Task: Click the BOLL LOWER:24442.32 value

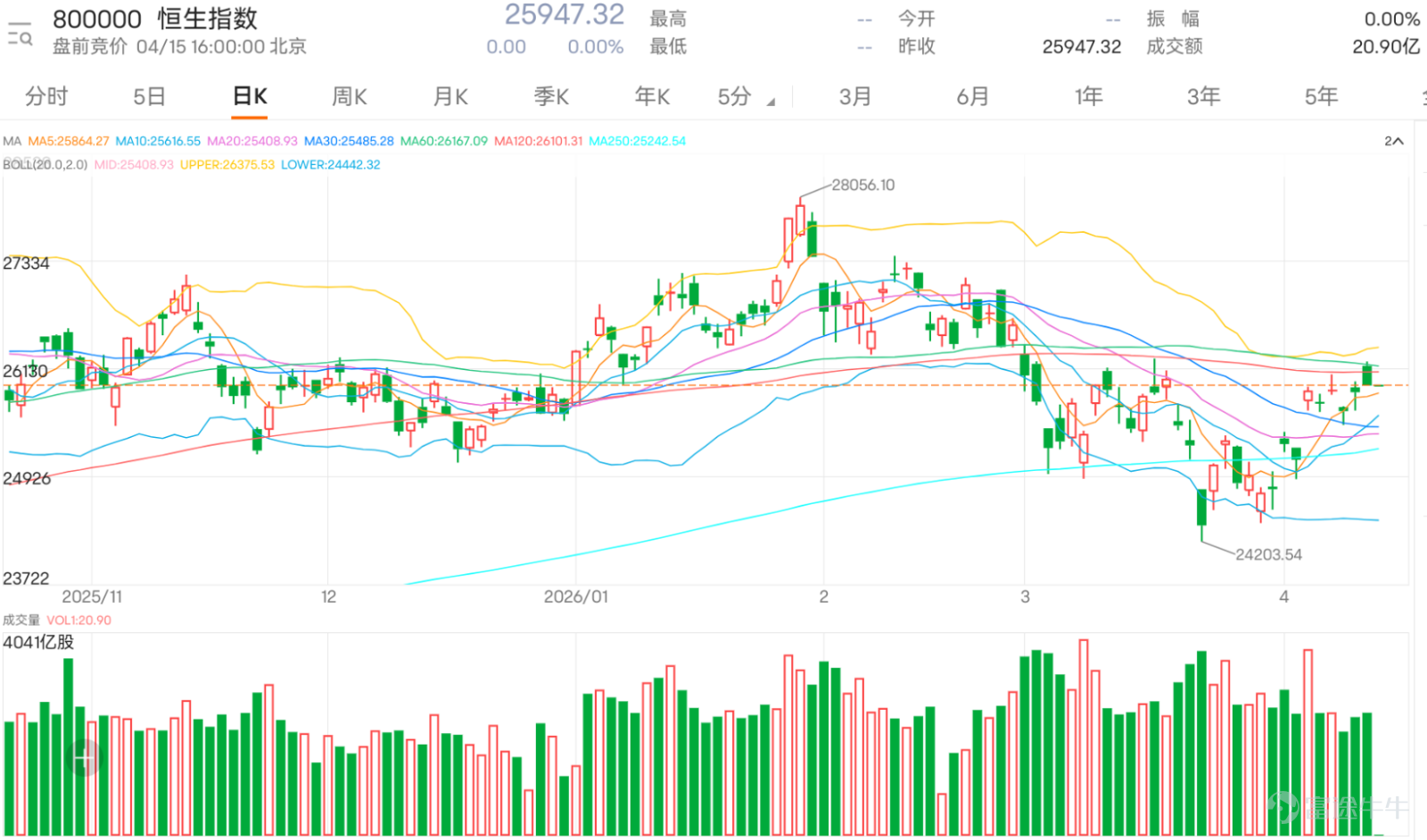Action: pyautogui.click(x=331, y=165)
